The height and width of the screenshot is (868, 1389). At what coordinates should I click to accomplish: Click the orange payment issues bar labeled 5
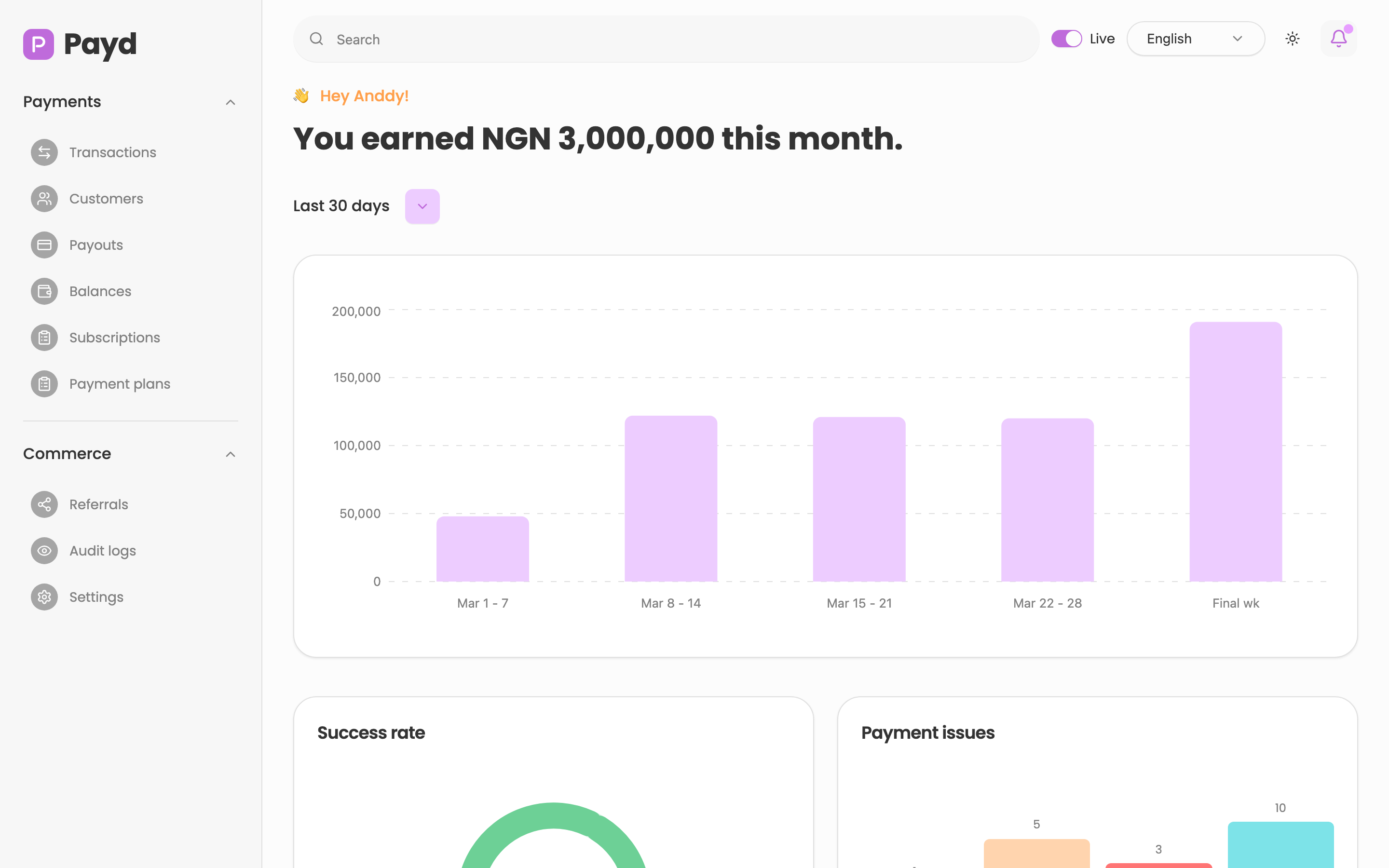click(1036, 853)
